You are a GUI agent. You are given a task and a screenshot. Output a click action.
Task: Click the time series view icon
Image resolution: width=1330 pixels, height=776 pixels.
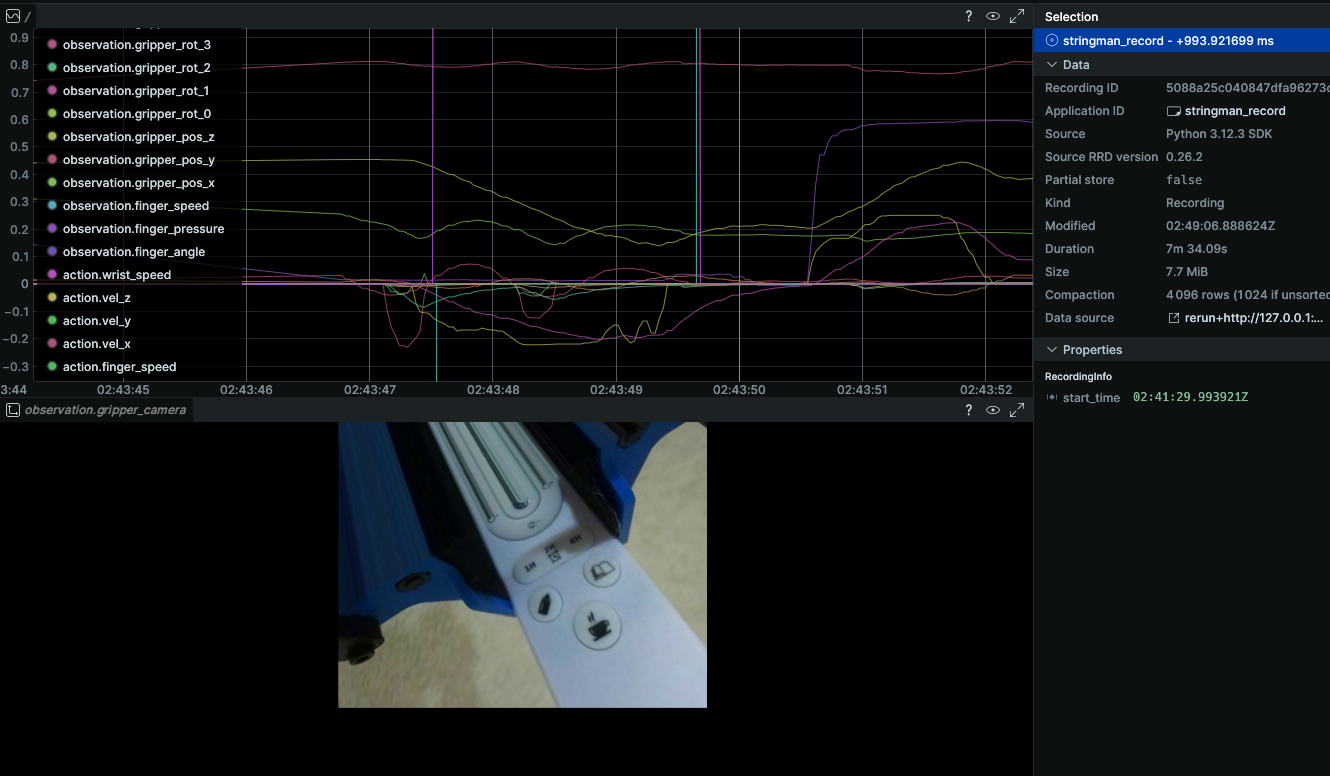pos(13,16)
